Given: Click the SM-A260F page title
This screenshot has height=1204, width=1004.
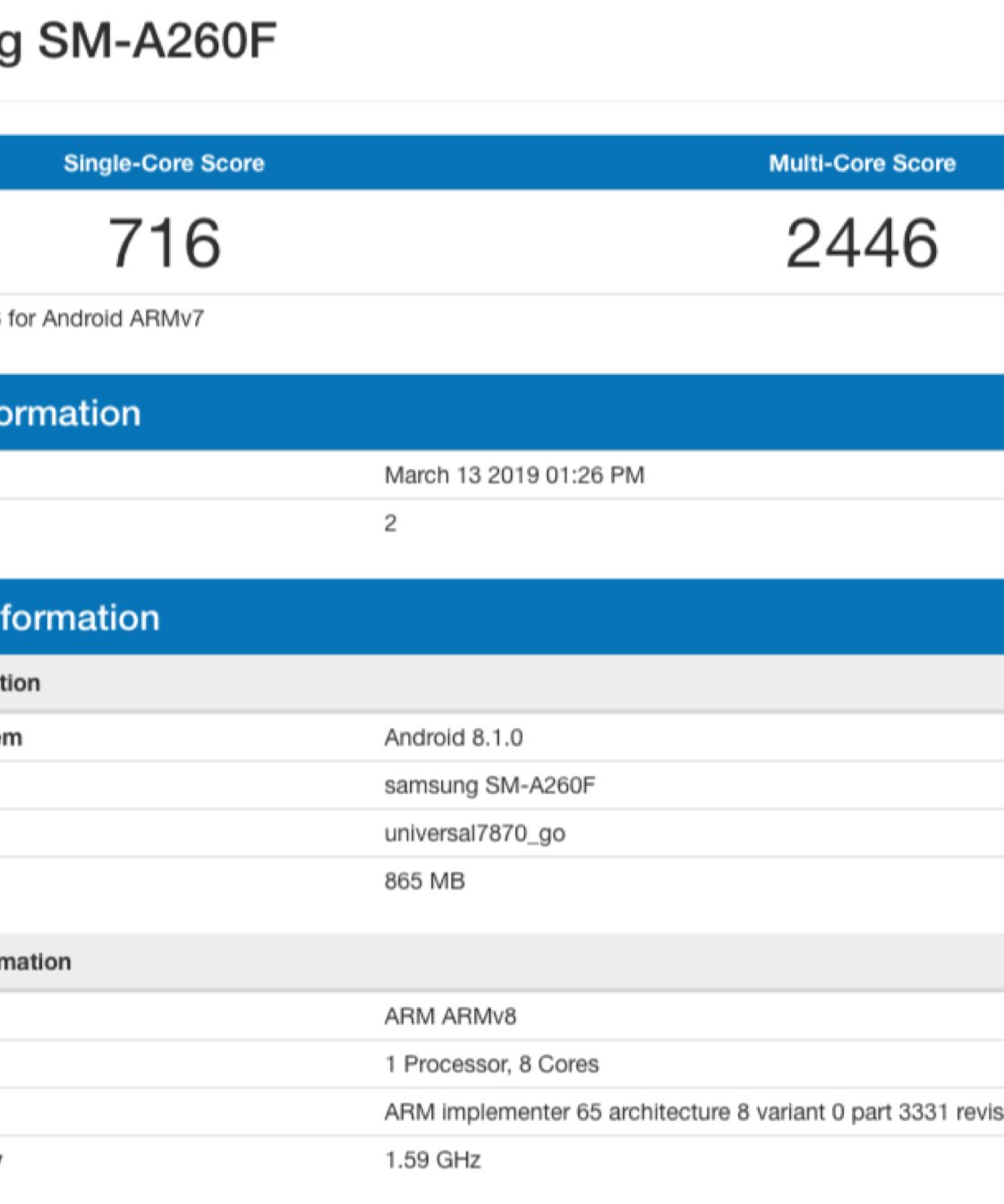Looking at the screenshot, I should (143, 41).
